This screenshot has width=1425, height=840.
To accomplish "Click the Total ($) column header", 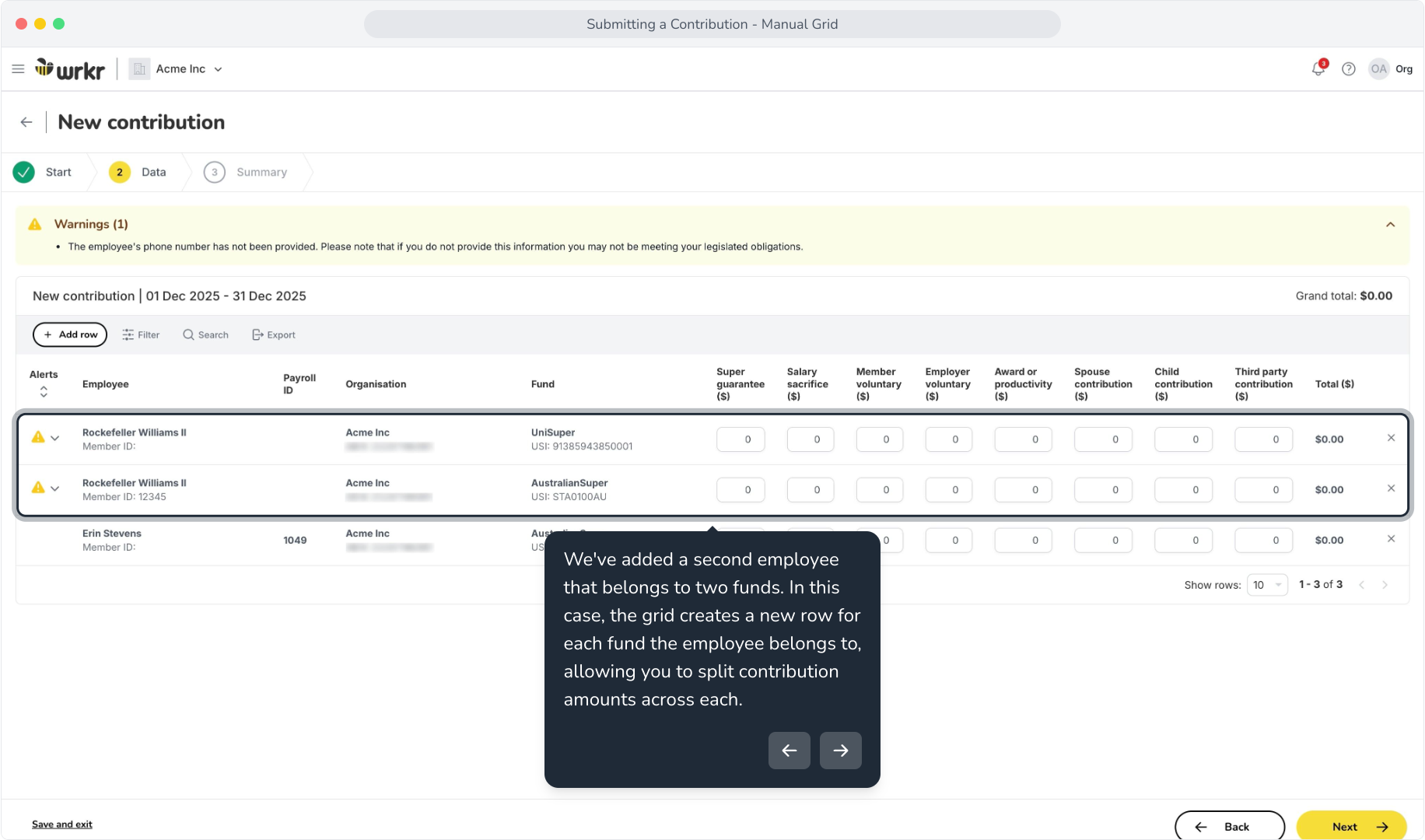I will coord(1335,384).
